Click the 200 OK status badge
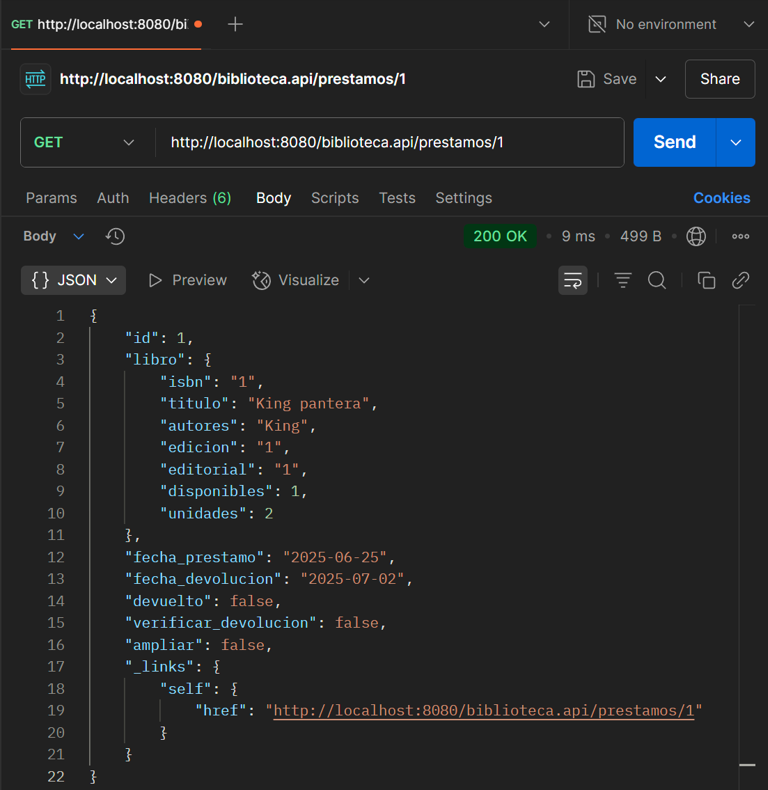Screen dimensions: 768x790 point(500,236)
